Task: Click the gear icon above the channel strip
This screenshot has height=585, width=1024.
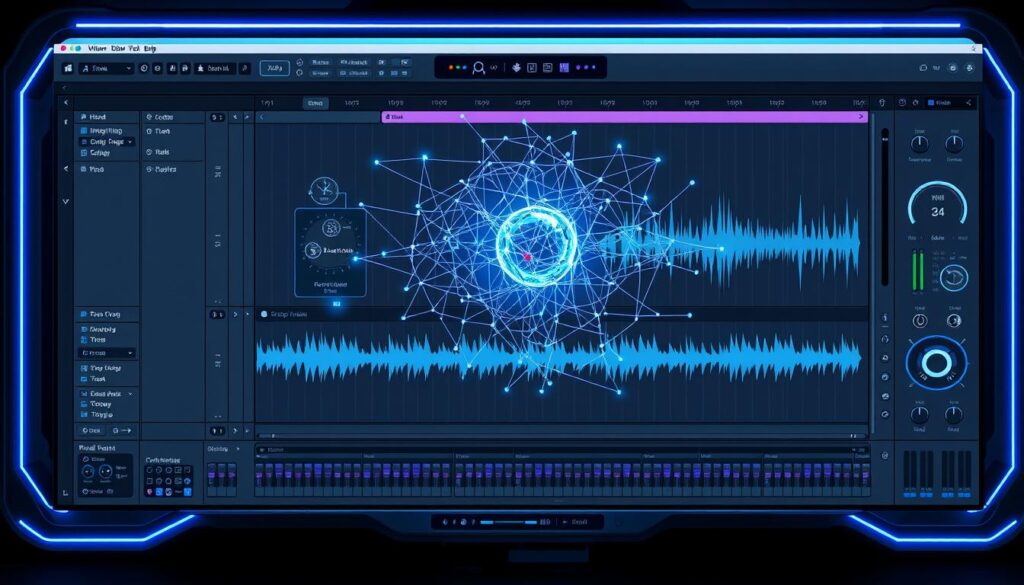Action: [902, 101]
